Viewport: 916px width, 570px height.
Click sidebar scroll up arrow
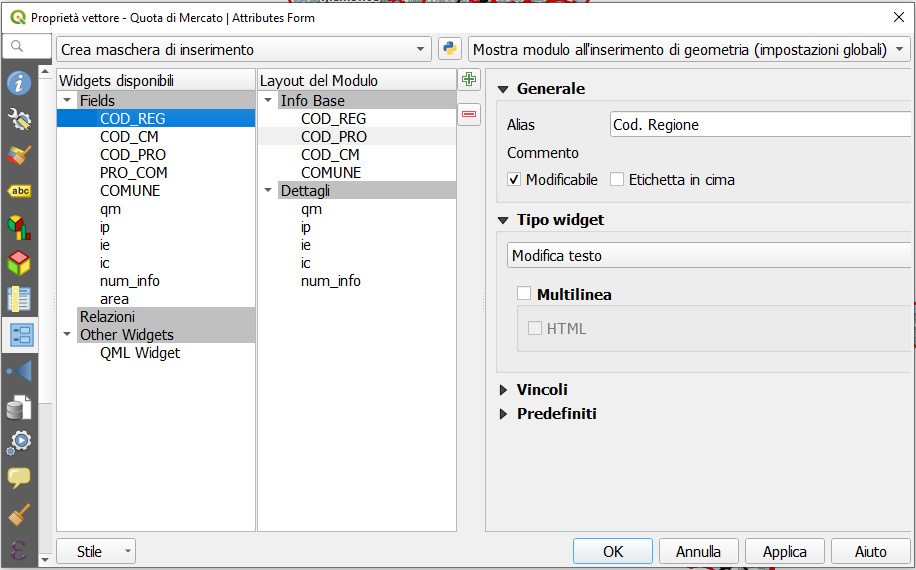tap(45, 72)
